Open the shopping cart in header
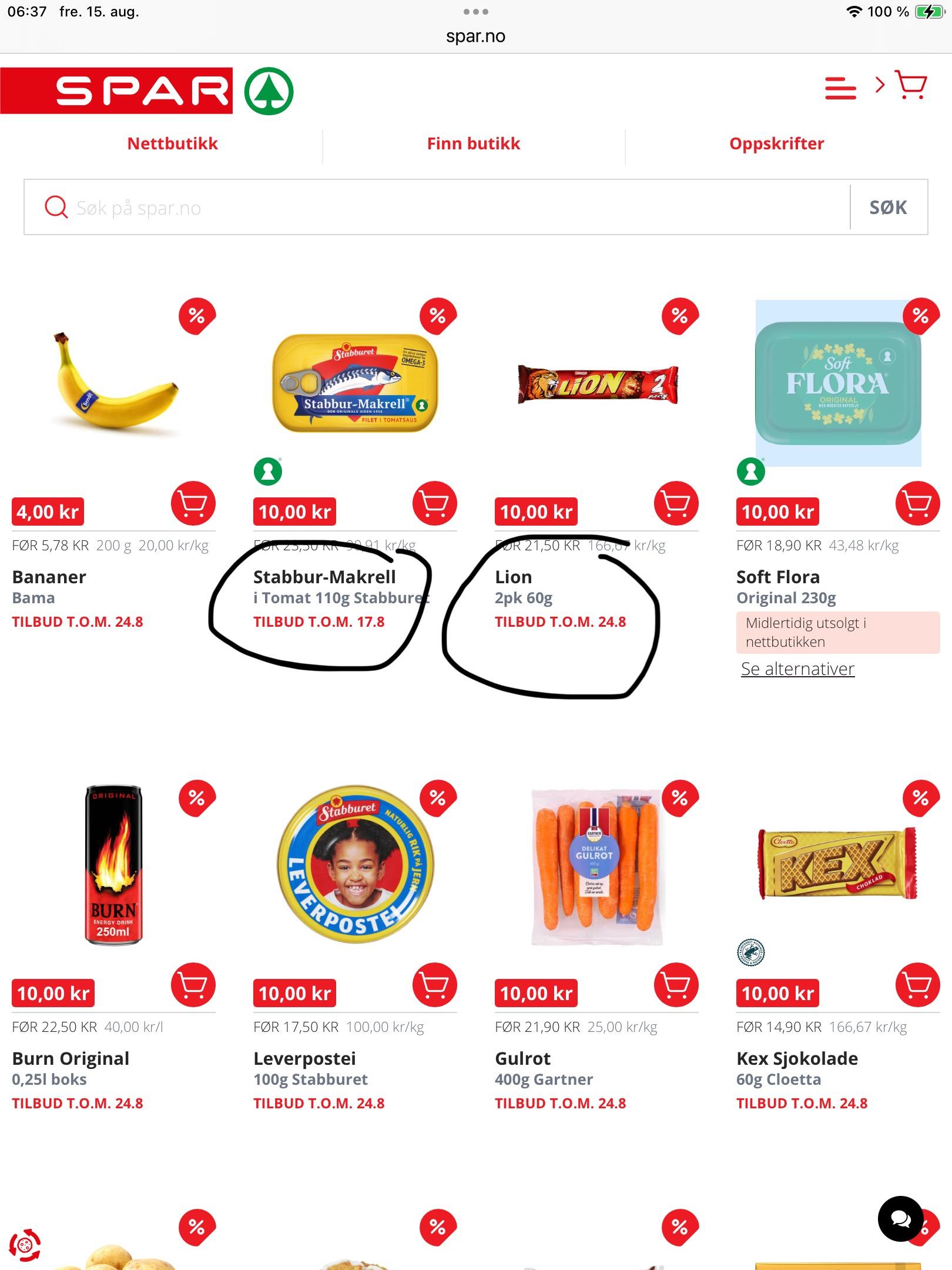The height and width of the screenshot is (1270, 952). tap(911, 85)
